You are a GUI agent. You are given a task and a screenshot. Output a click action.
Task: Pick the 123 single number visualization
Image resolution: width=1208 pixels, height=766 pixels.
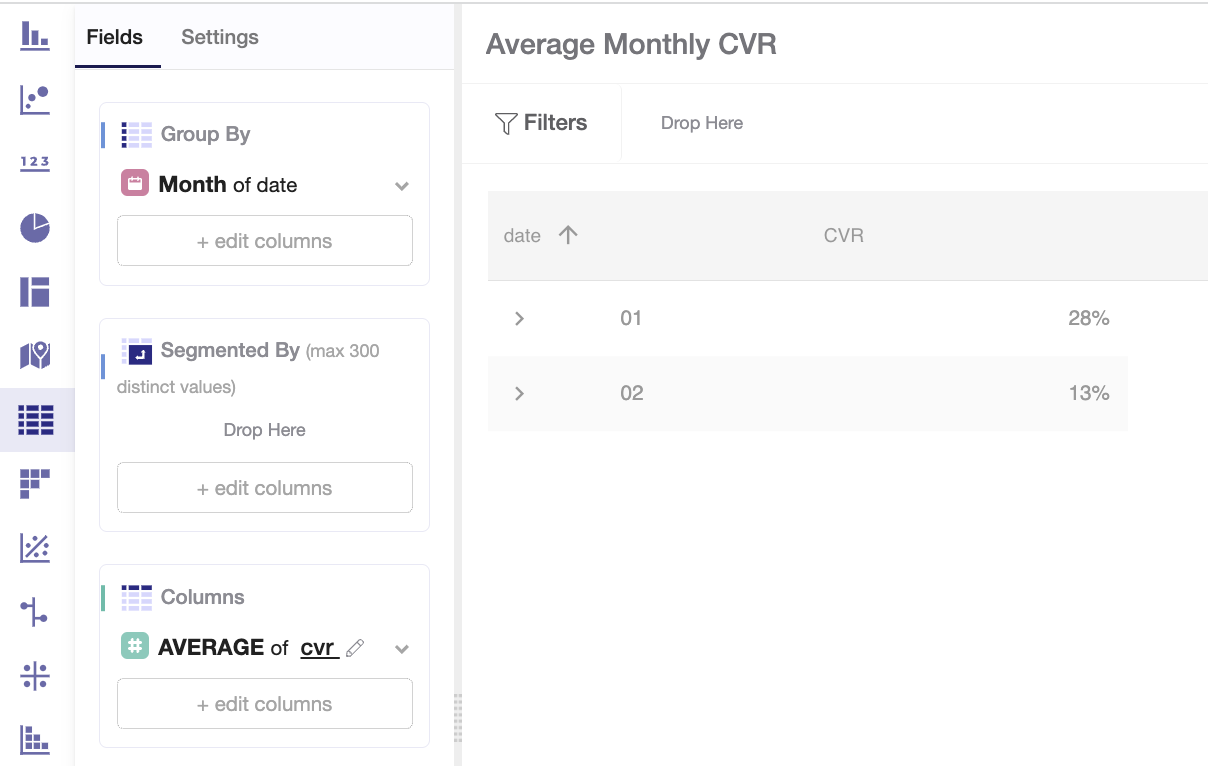(x=35, y=163)
